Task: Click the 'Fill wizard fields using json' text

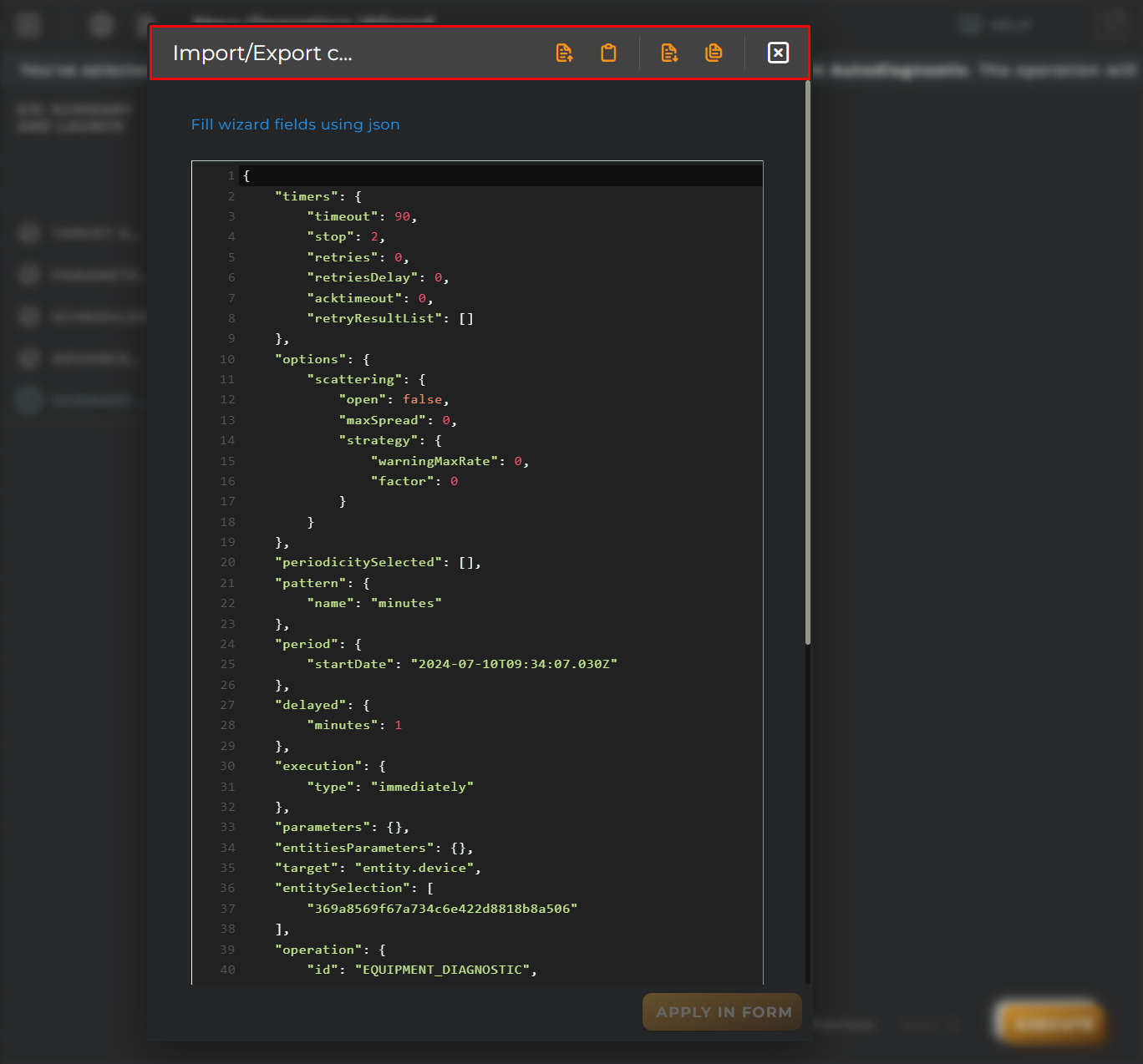Action: (x=296, y=124)
